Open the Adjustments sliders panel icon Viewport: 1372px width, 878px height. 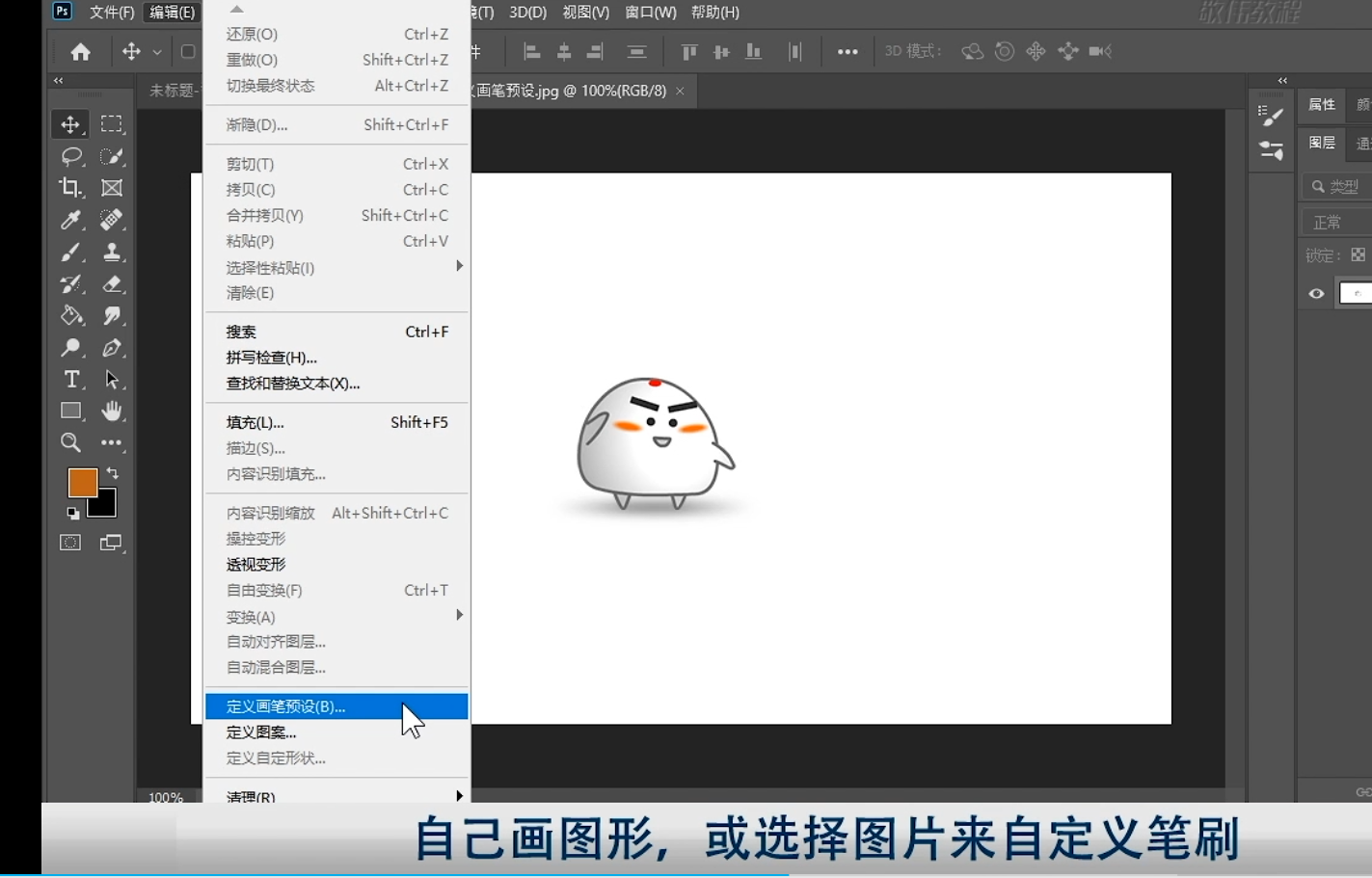[x=1272, y=150]
